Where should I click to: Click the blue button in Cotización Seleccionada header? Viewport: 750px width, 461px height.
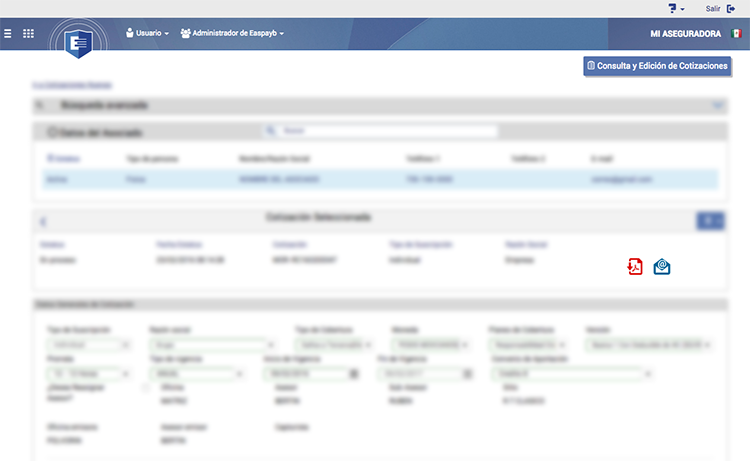710,221
